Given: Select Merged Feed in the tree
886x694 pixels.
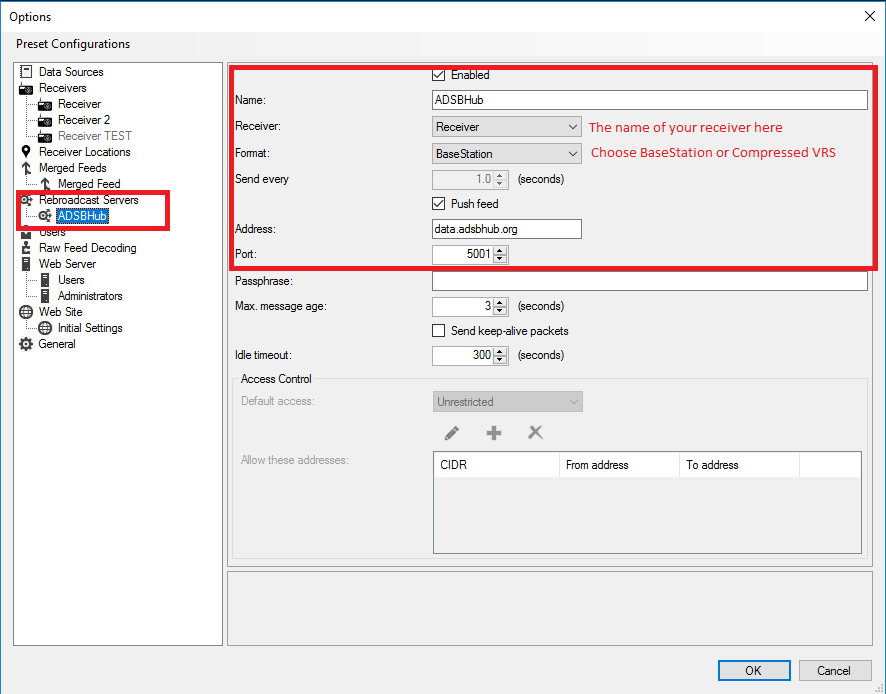Looking at the screenshot, I should [x=88, y=184].
